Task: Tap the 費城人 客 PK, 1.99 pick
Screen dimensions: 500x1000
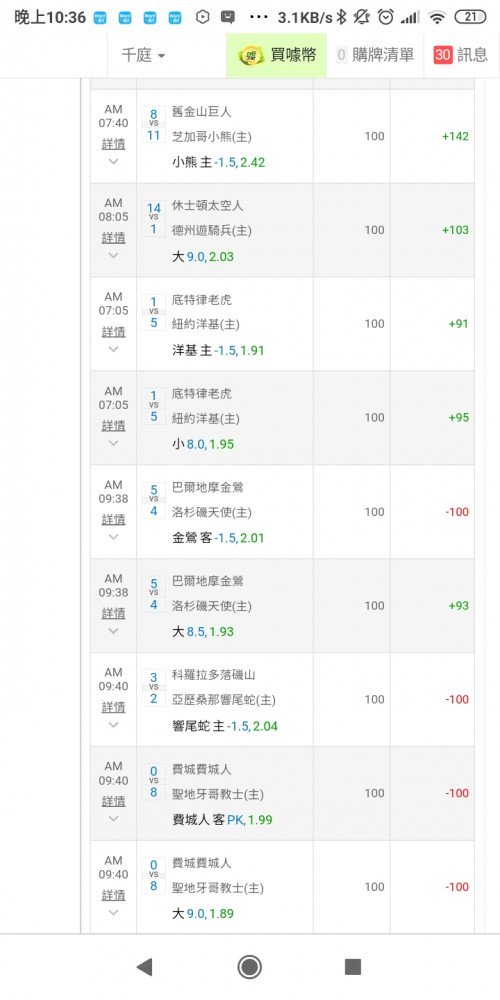Action: [223, 820]
